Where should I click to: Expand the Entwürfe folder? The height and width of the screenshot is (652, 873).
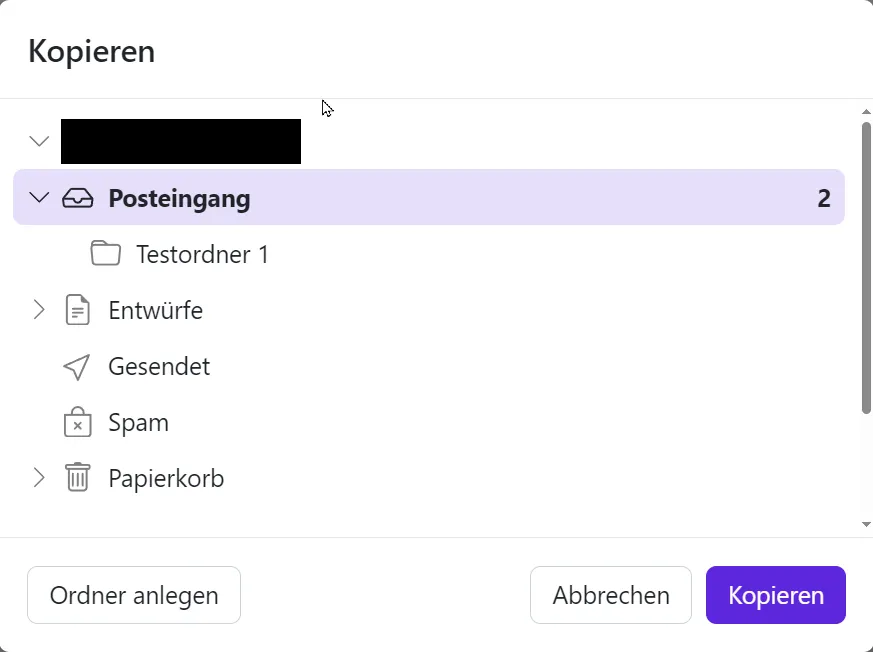coord(38,310)
